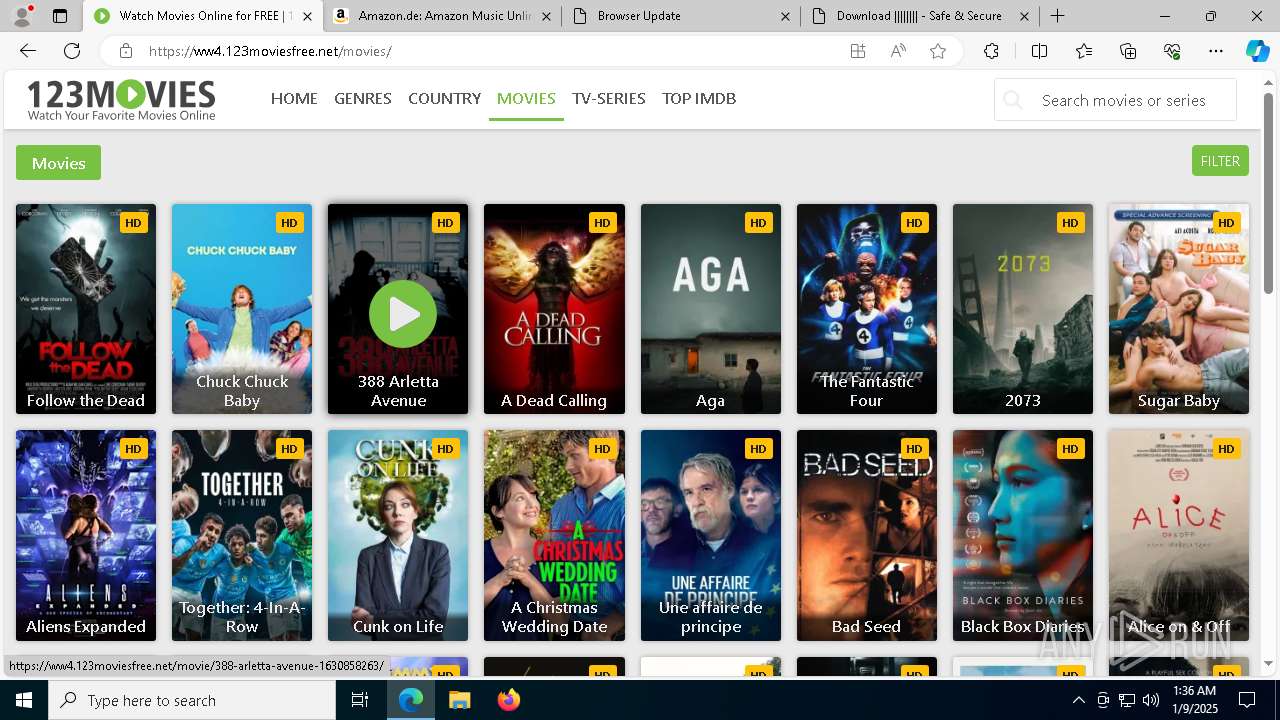Close the 123Movies tab
The width and height of the screenshot is (1280, 720).
click(x=307, y=16)
